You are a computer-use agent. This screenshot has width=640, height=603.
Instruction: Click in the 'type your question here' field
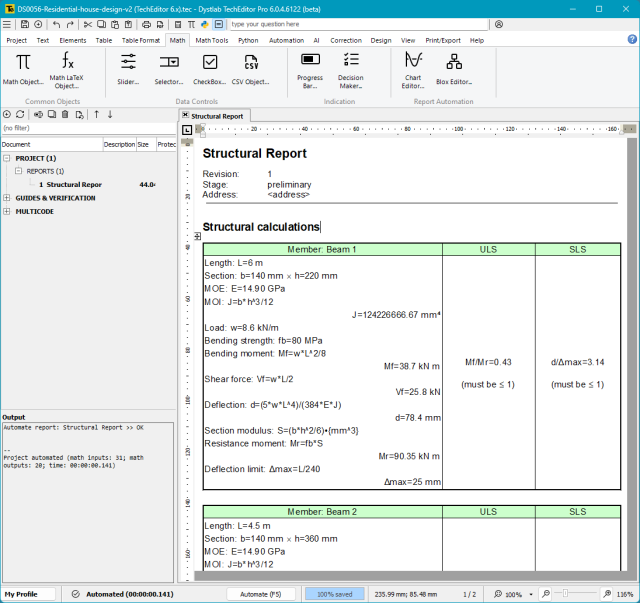[359, 24]
